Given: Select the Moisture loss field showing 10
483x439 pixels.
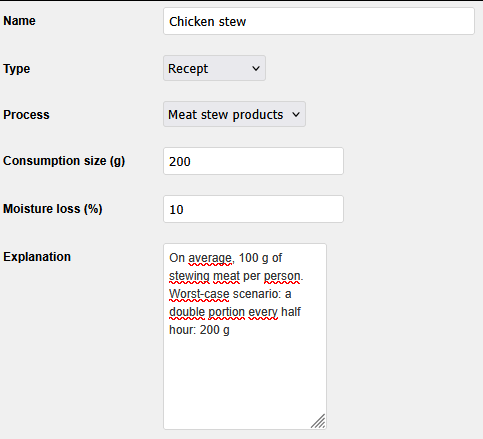Looking at the screenshot, I should (x=253, y=209).
